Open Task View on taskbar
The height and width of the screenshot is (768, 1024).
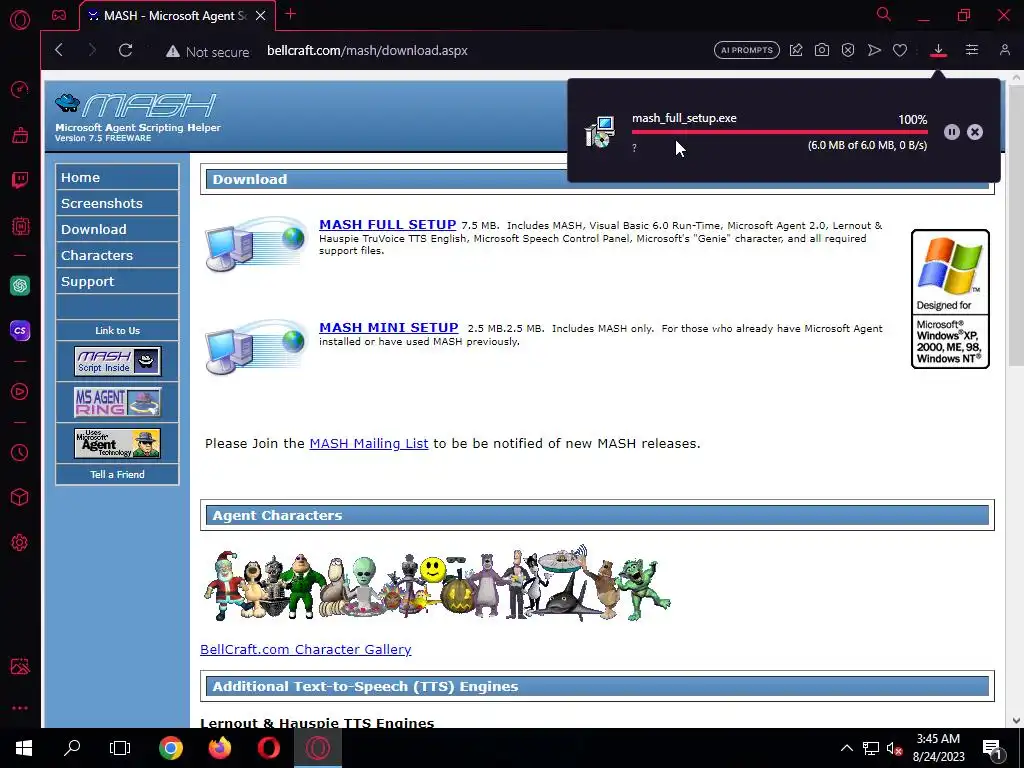click(120, 748)
